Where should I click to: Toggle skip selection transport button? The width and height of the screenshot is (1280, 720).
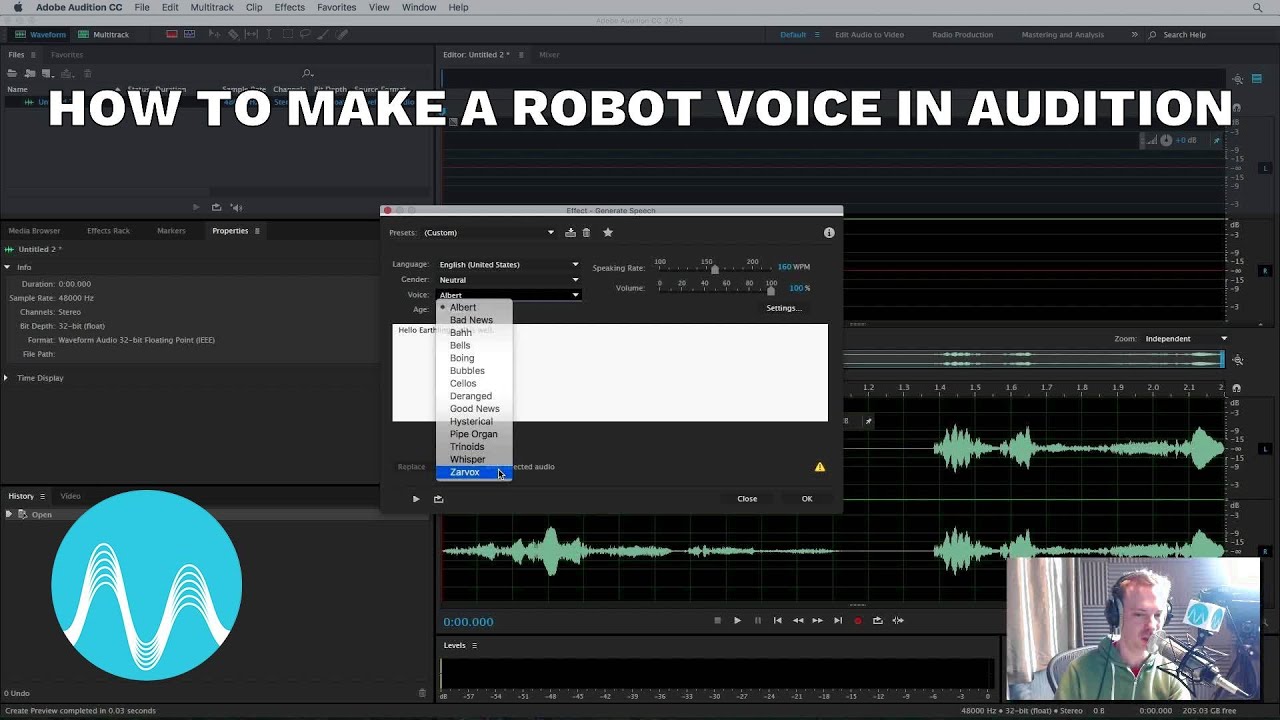coord(898,620)
